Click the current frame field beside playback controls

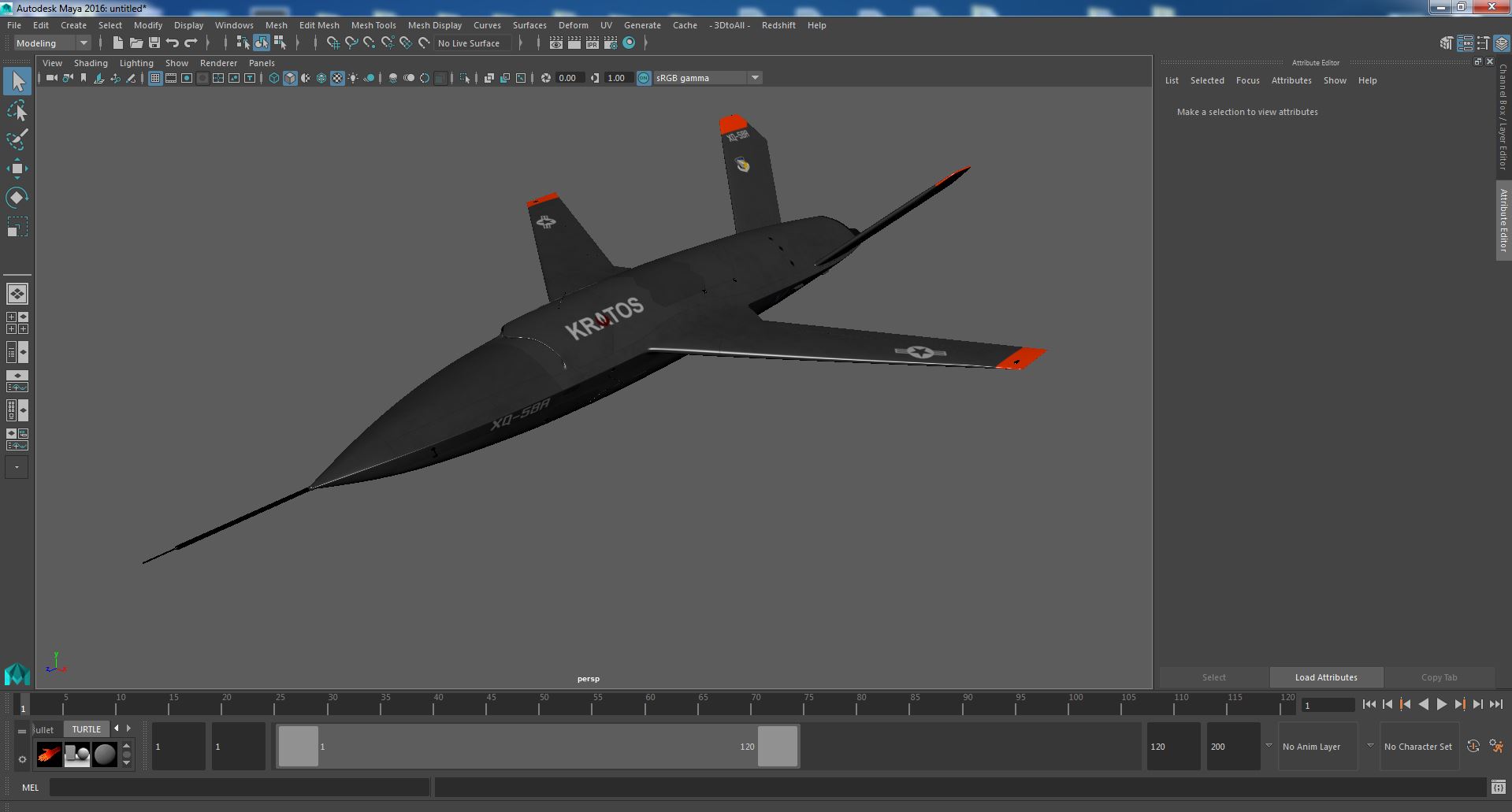point(1328,705)
